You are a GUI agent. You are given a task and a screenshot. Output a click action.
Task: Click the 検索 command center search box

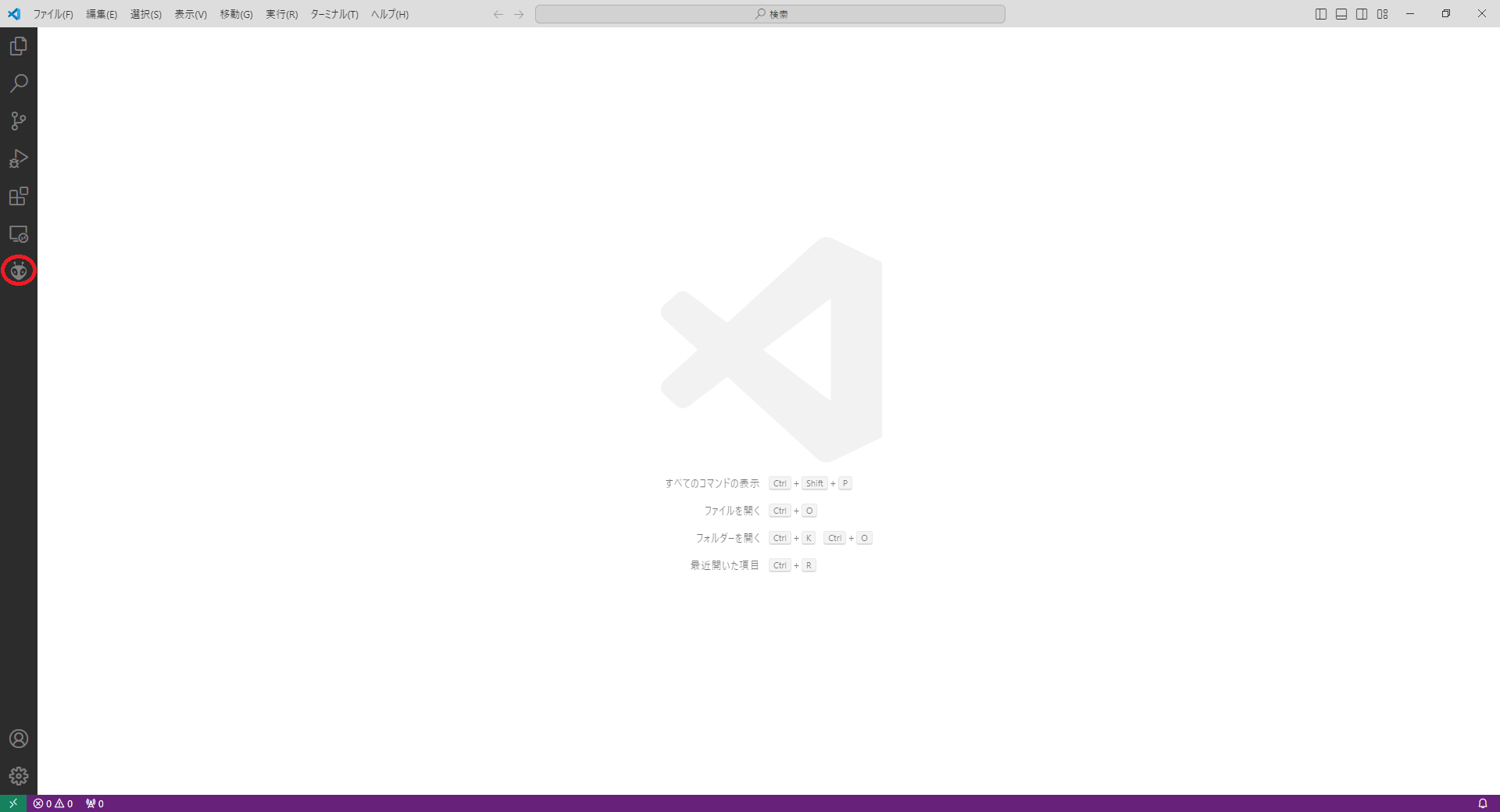pos(770,14)
